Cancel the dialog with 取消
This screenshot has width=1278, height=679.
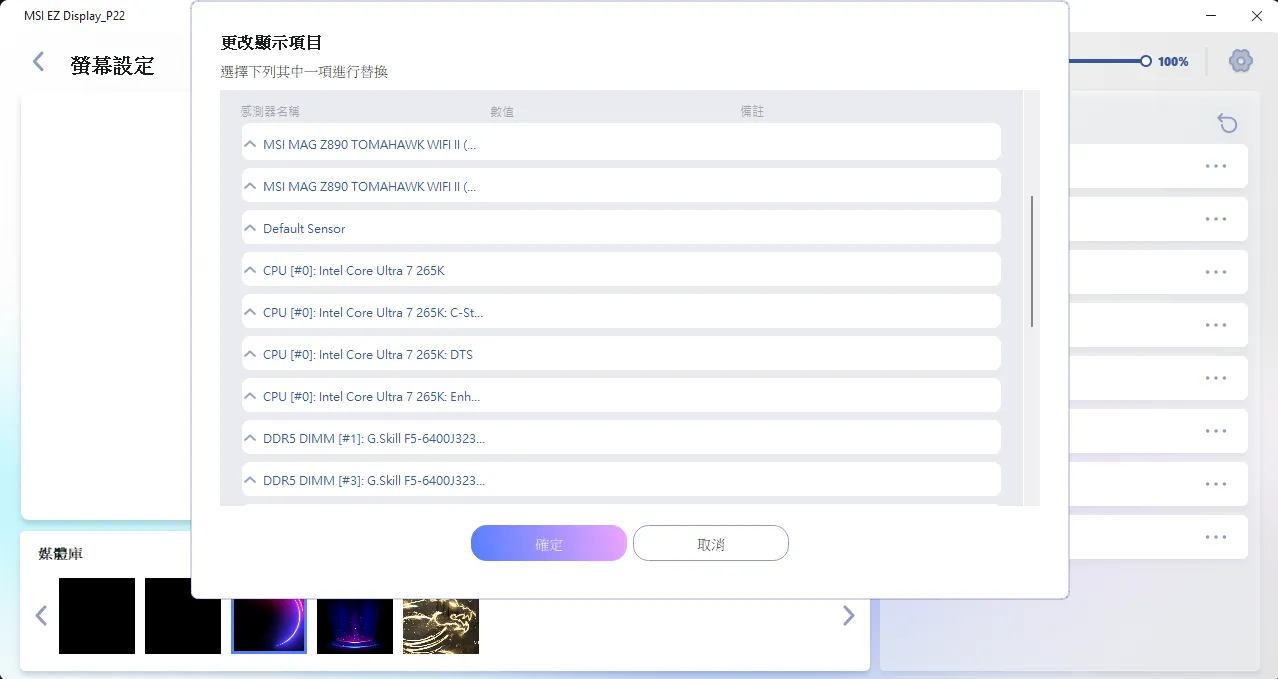pos(711,544)
